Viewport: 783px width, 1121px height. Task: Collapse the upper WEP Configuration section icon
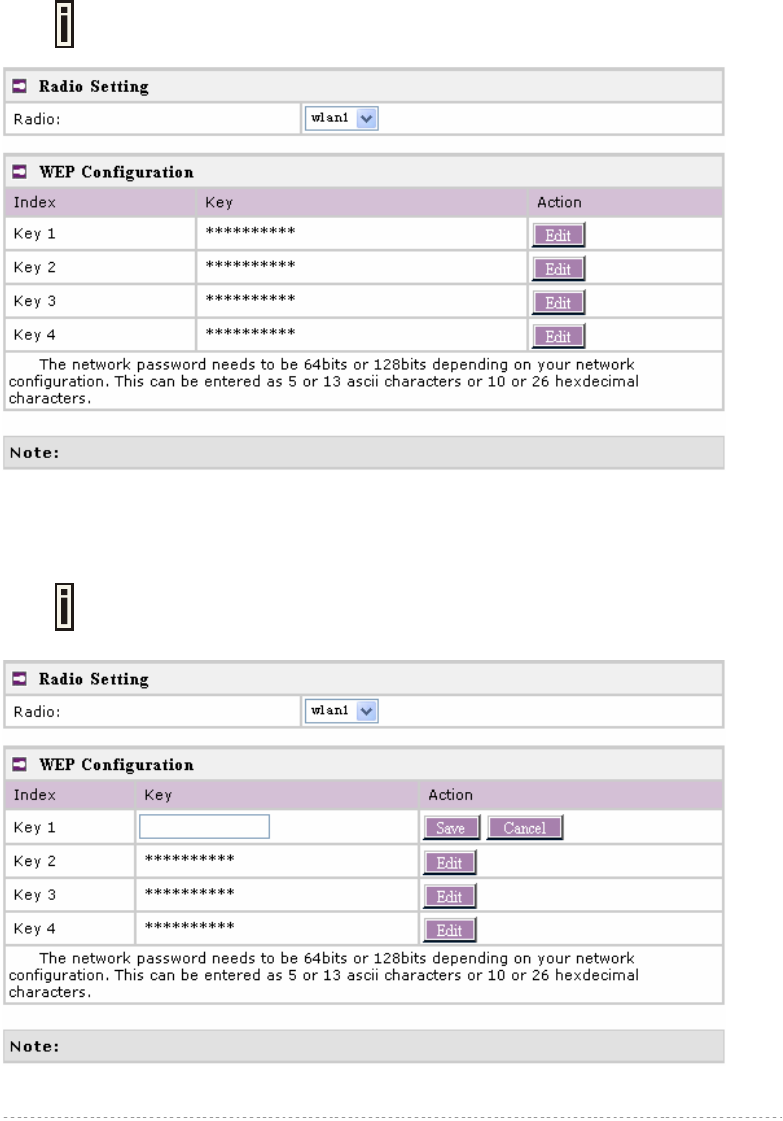coord(21,172)
